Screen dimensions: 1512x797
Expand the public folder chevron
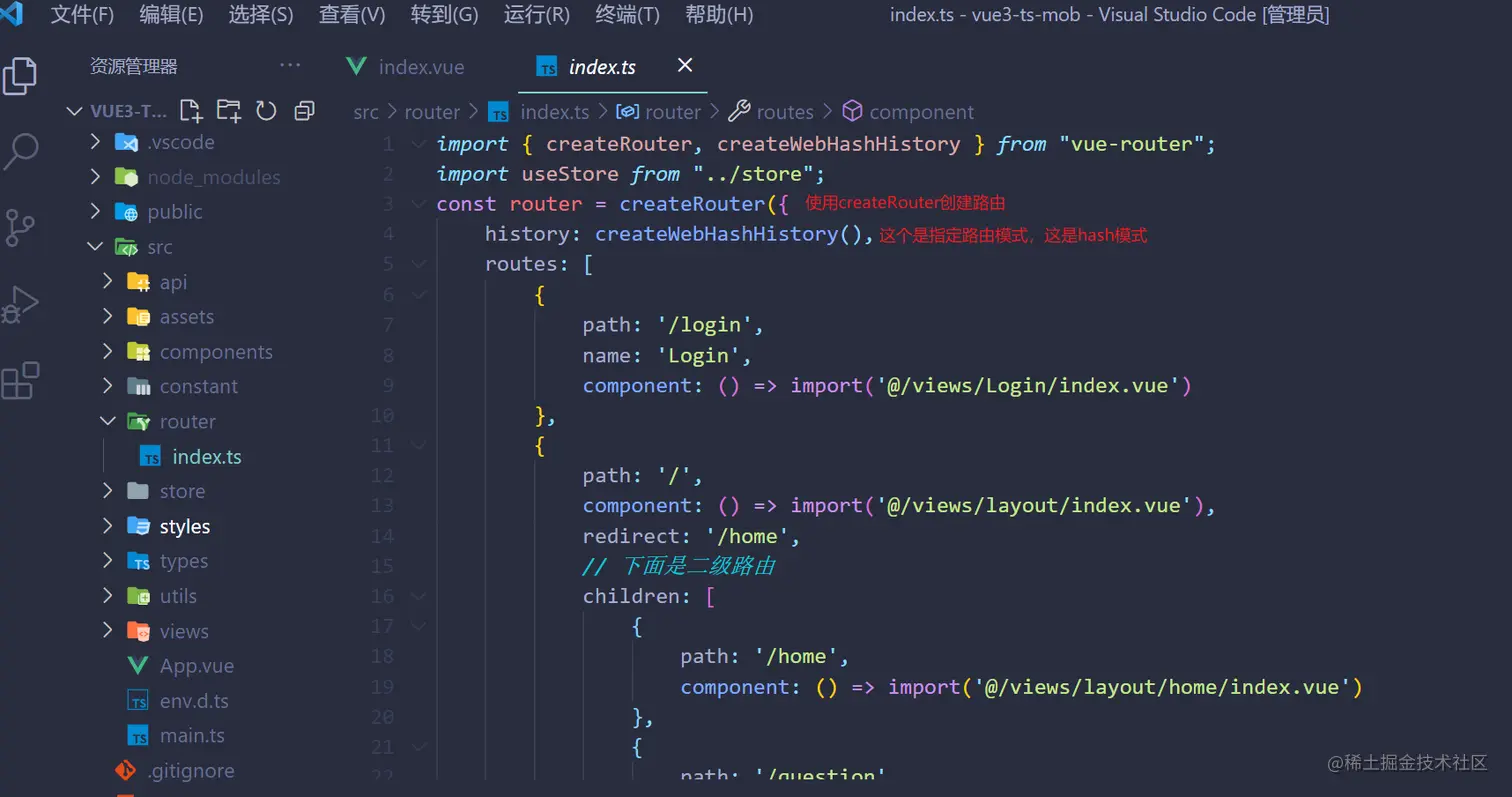(95, 212)
